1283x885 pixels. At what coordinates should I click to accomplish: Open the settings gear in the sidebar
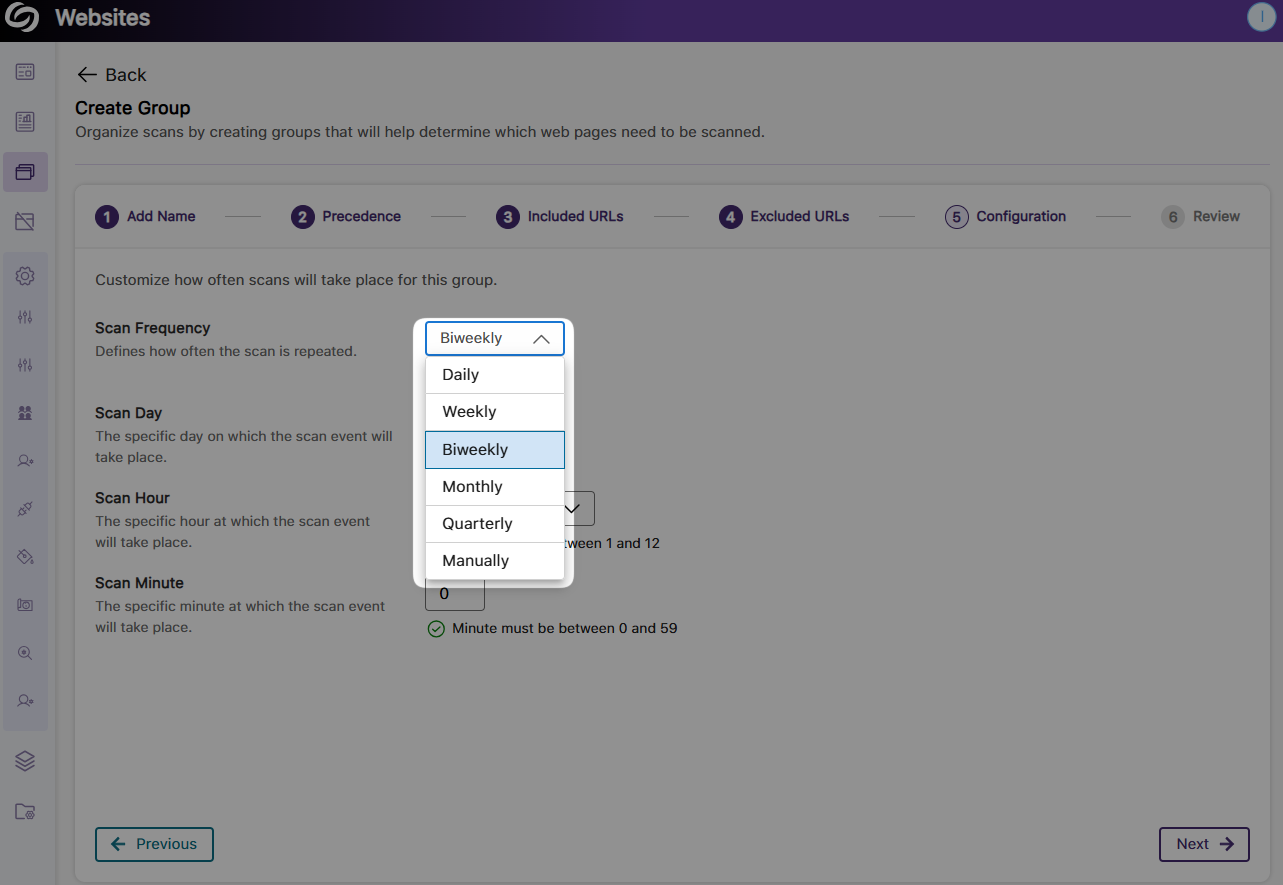pyautogui.click(x=25, y=276)
